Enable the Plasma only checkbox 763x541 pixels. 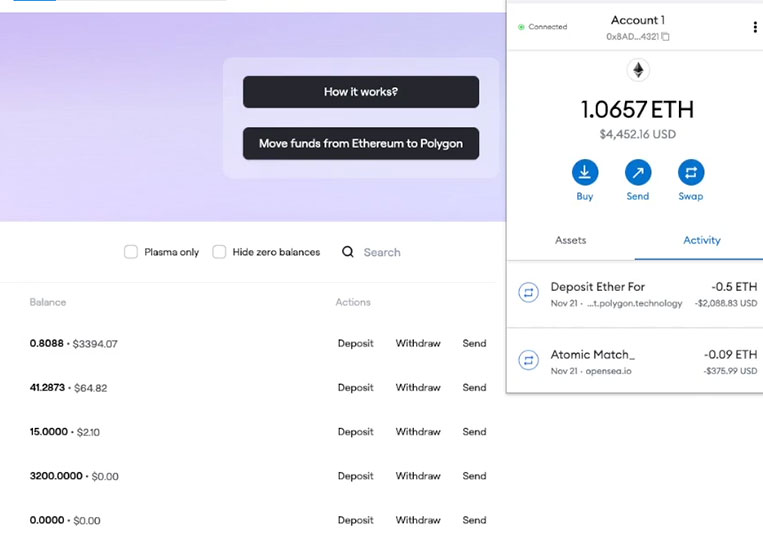130,252
